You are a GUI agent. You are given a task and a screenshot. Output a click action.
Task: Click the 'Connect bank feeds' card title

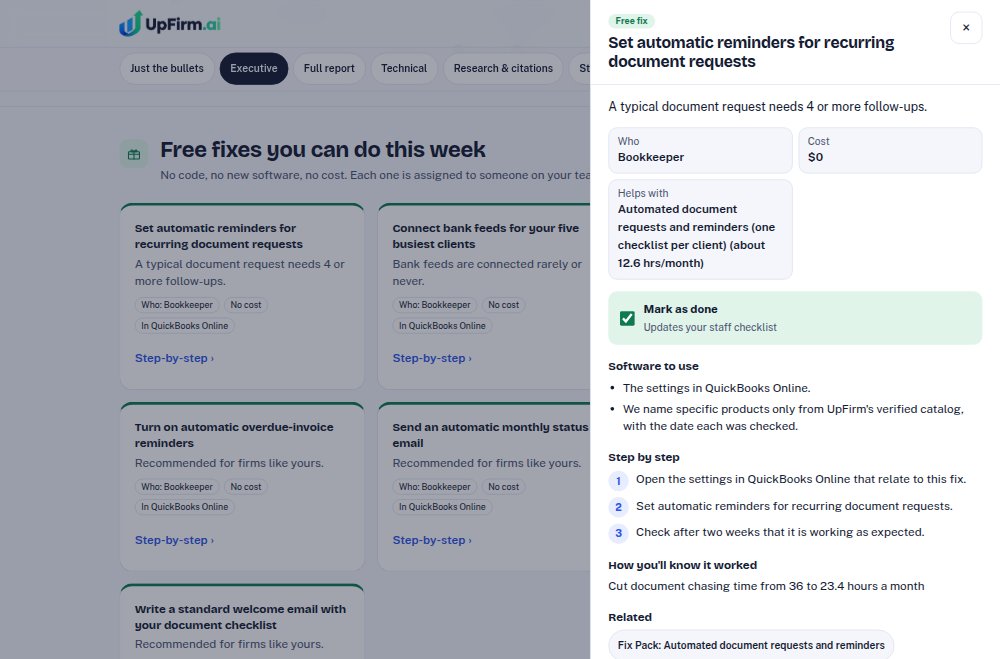tap(486, 236)
